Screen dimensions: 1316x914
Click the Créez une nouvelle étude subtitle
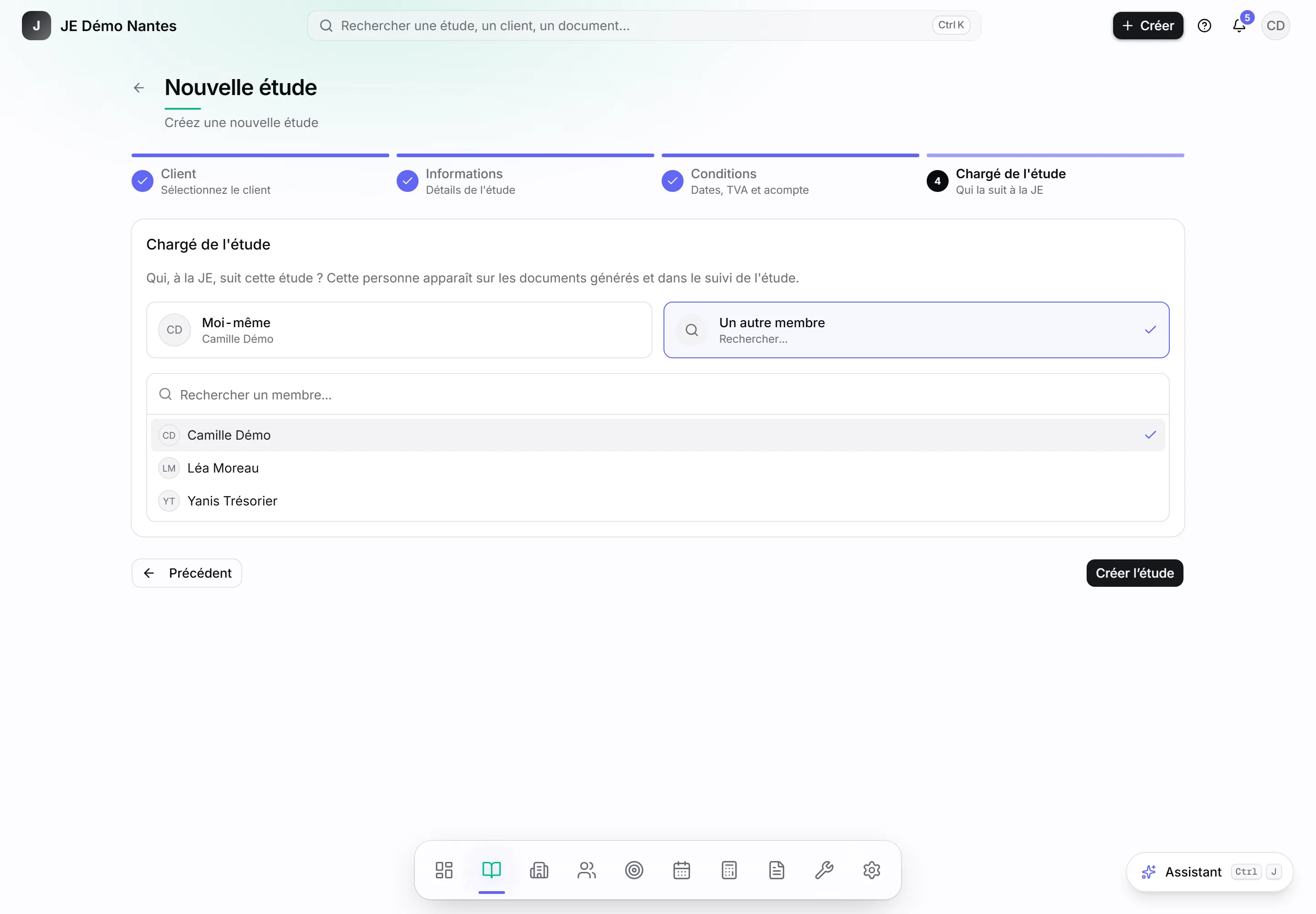tap(241, 122)
